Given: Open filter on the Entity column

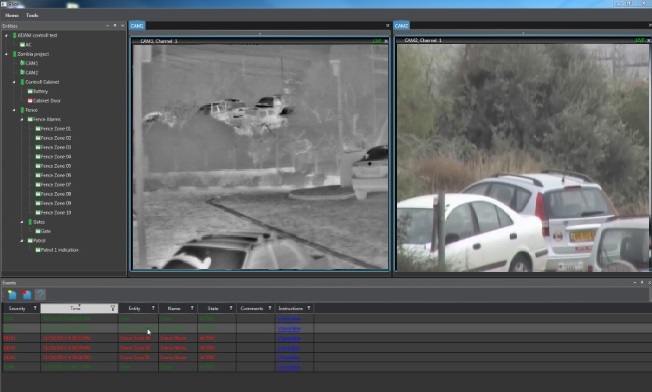Looking at the screenshot, I should [x=153, y=308].
